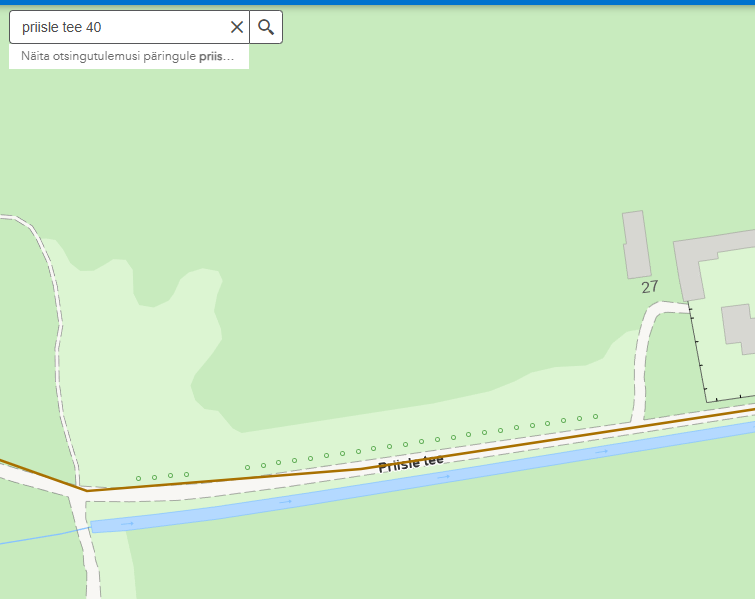The width and height of the screenshot is (755, 599).
Task: Clear the search text with the X icon
Action: tap(236, 27)
